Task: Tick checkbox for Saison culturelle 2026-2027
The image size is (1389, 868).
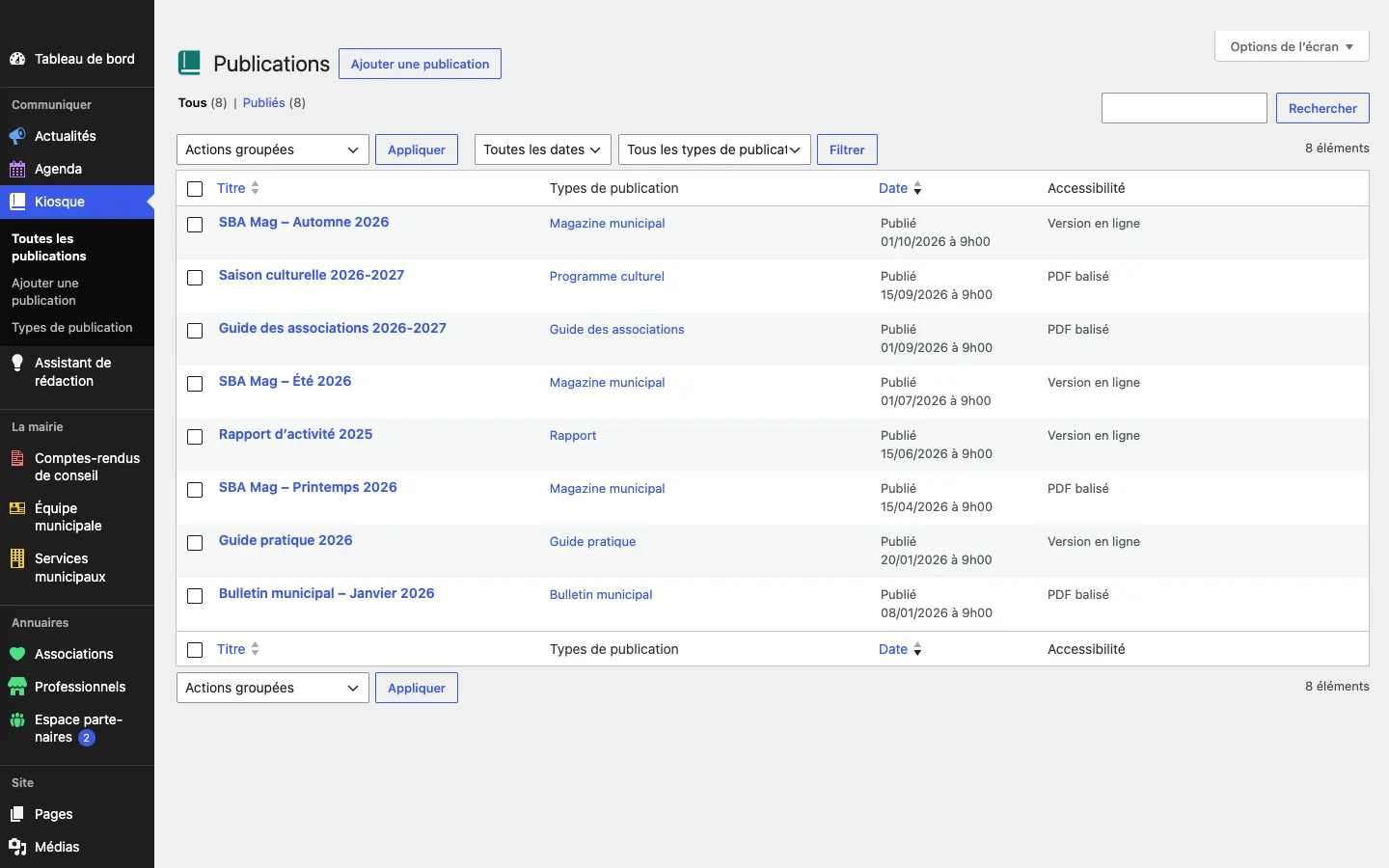Action: click(x=195, y=278)
